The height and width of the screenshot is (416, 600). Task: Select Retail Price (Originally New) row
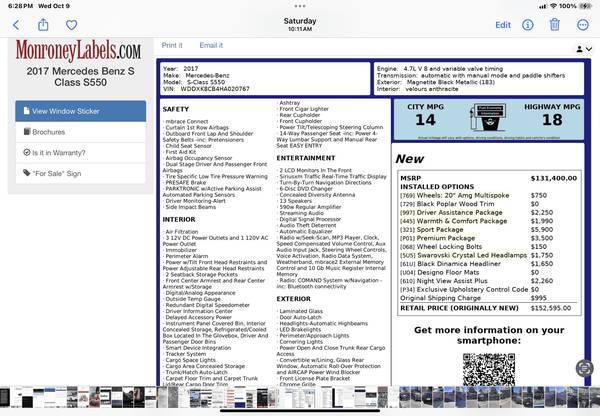489,308
